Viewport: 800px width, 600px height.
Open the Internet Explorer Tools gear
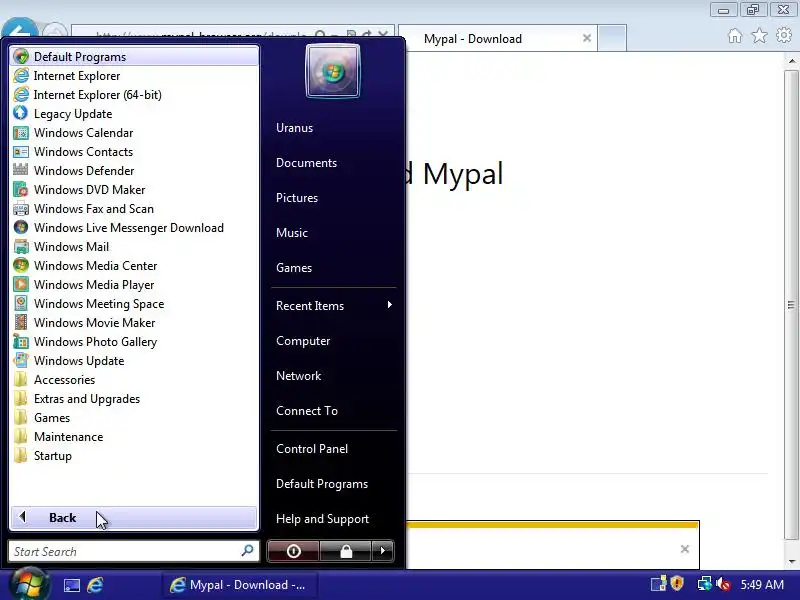coord(784,35)
